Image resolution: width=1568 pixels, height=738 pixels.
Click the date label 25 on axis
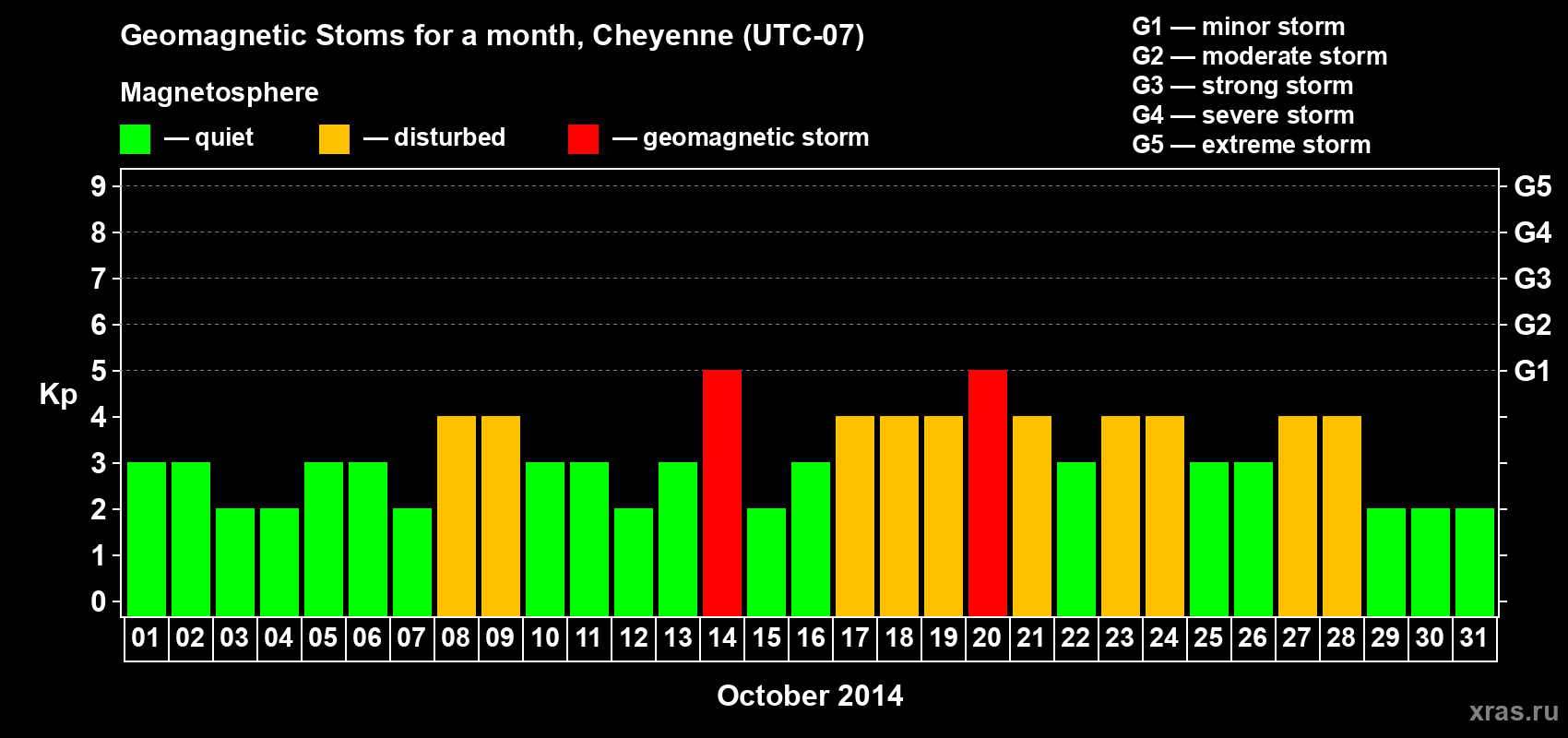[1208, 637]
